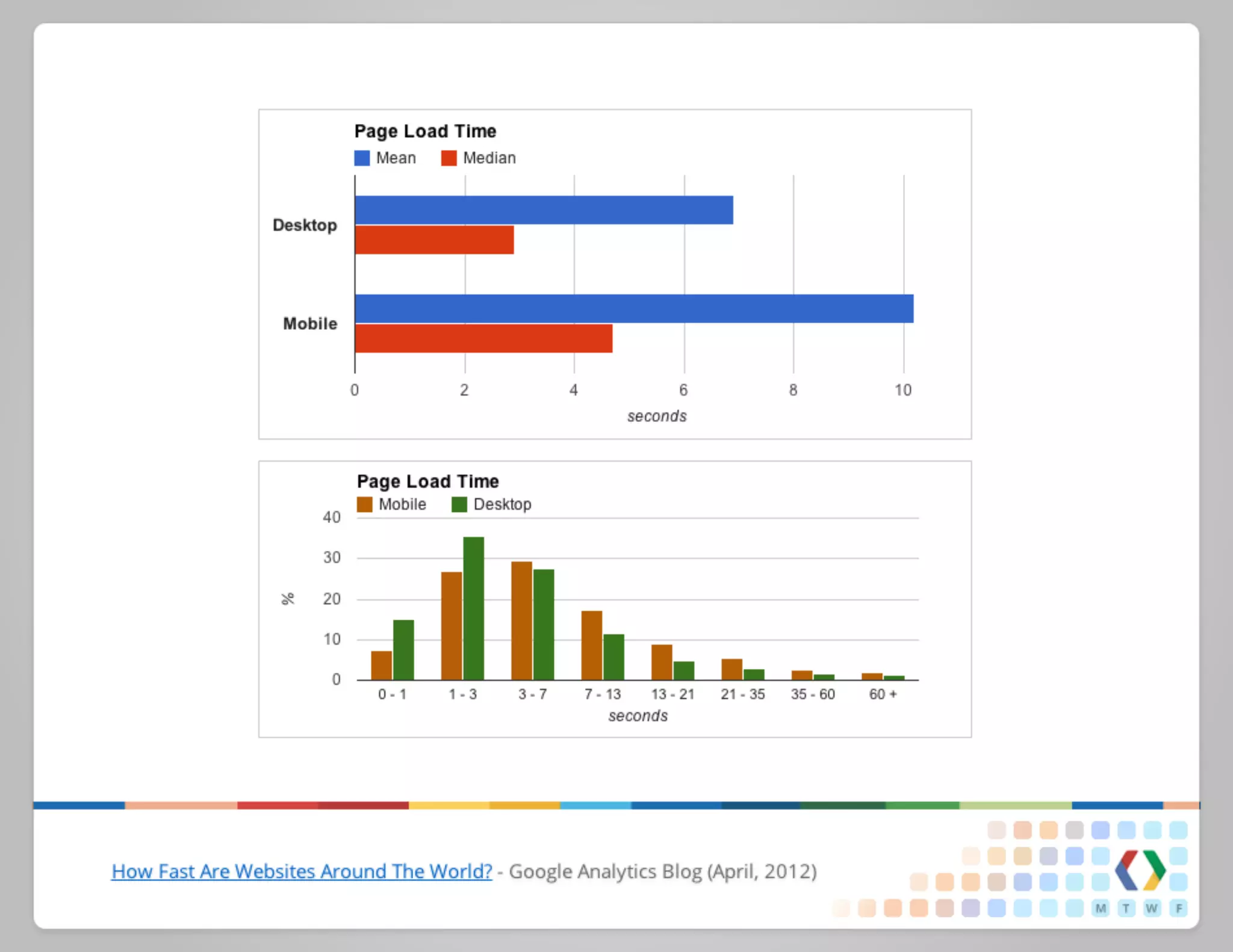Click the red Mobile median bar
Viewport: 1233px width, 952px height.
483,338
